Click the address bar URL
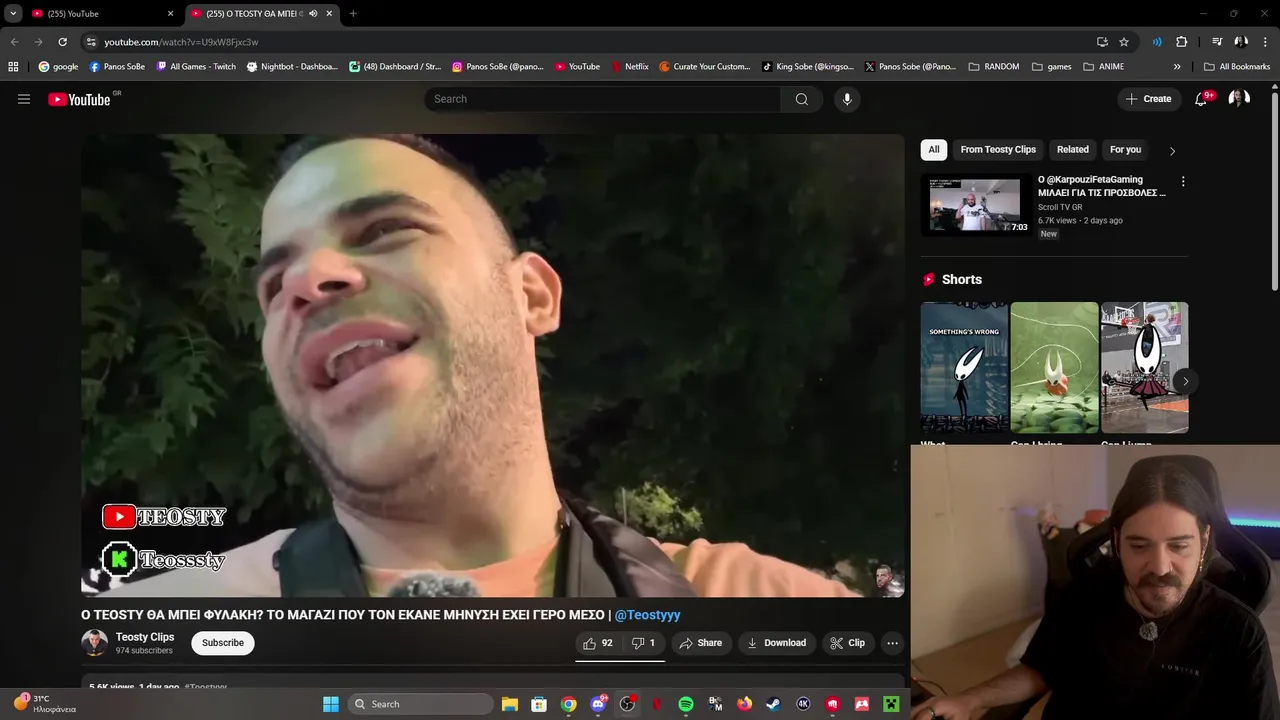The height and width of the screenshot is (720, 1280). (x=181, y=42)
